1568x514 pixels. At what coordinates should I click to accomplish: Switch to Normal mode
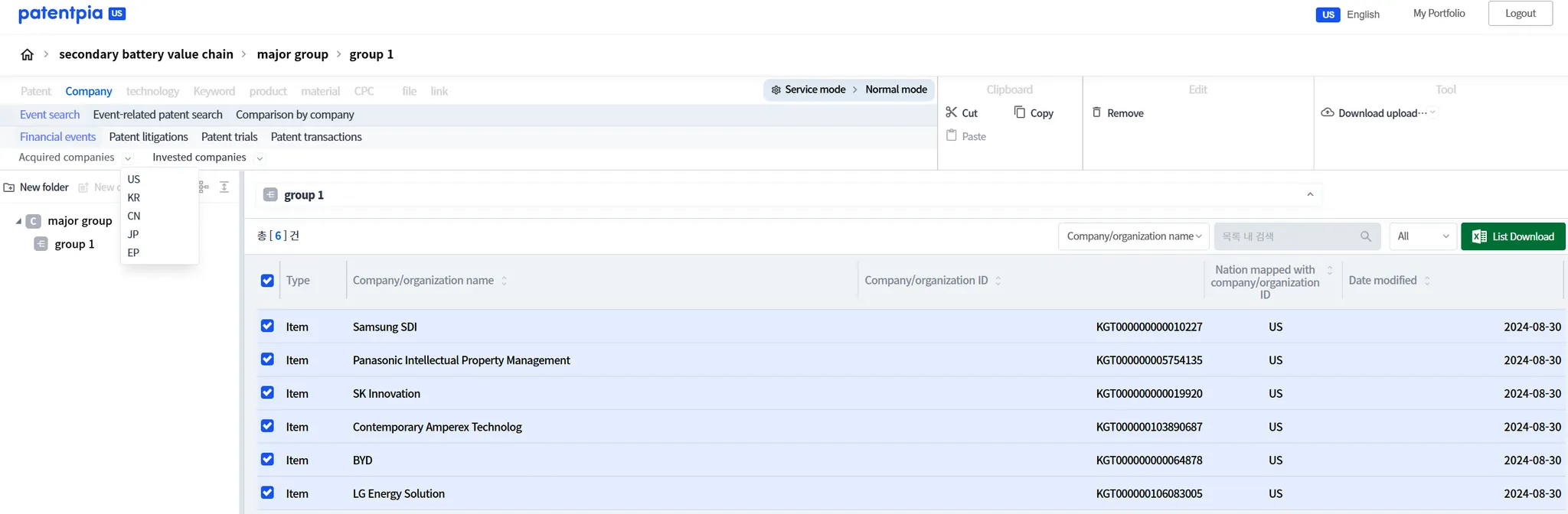coord(896,89)
